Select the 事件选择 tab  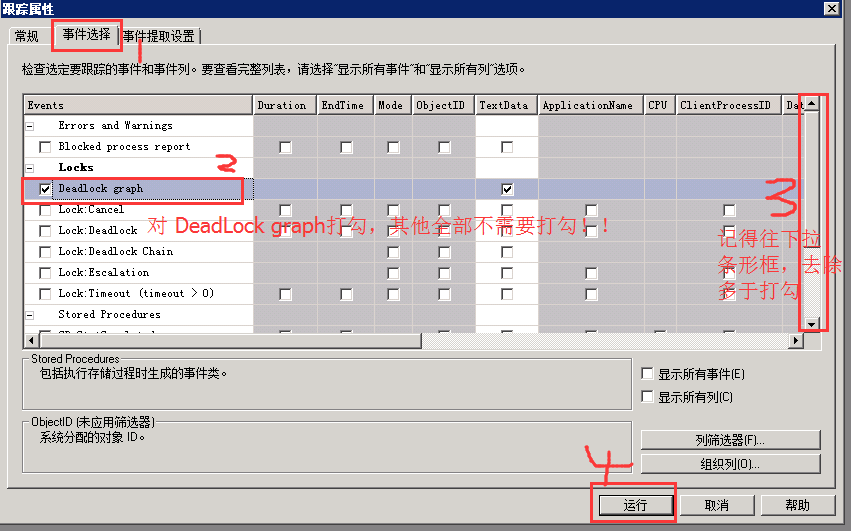[86, 35]
